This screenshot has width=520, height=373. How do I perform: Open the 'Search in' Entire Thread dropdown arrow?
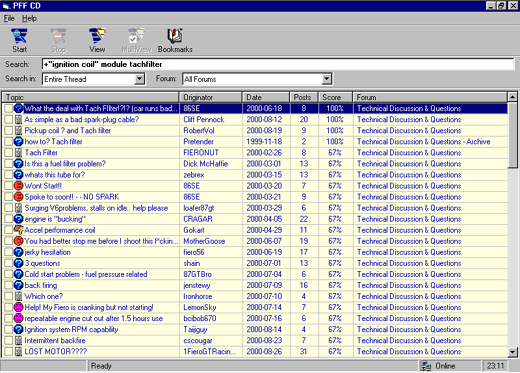pos(139,79)
